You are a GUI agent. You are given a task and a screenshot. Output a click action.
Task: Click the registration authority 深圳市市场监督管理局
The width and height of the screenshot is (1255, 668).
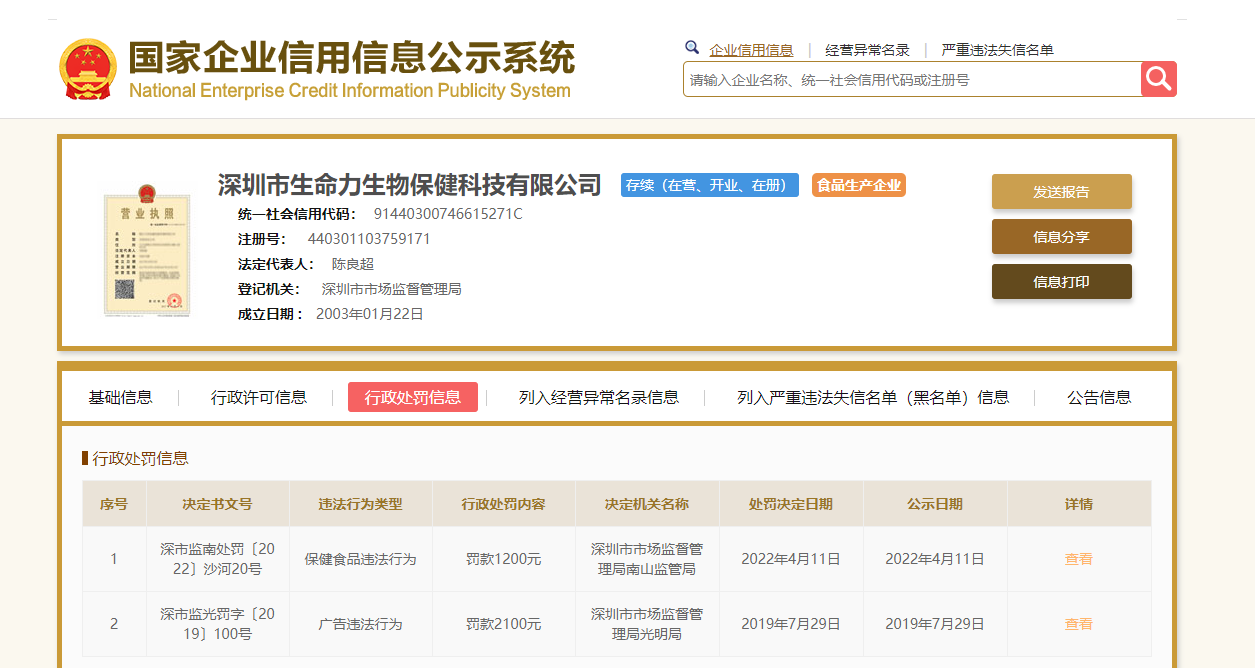click(x=391, y=289)
